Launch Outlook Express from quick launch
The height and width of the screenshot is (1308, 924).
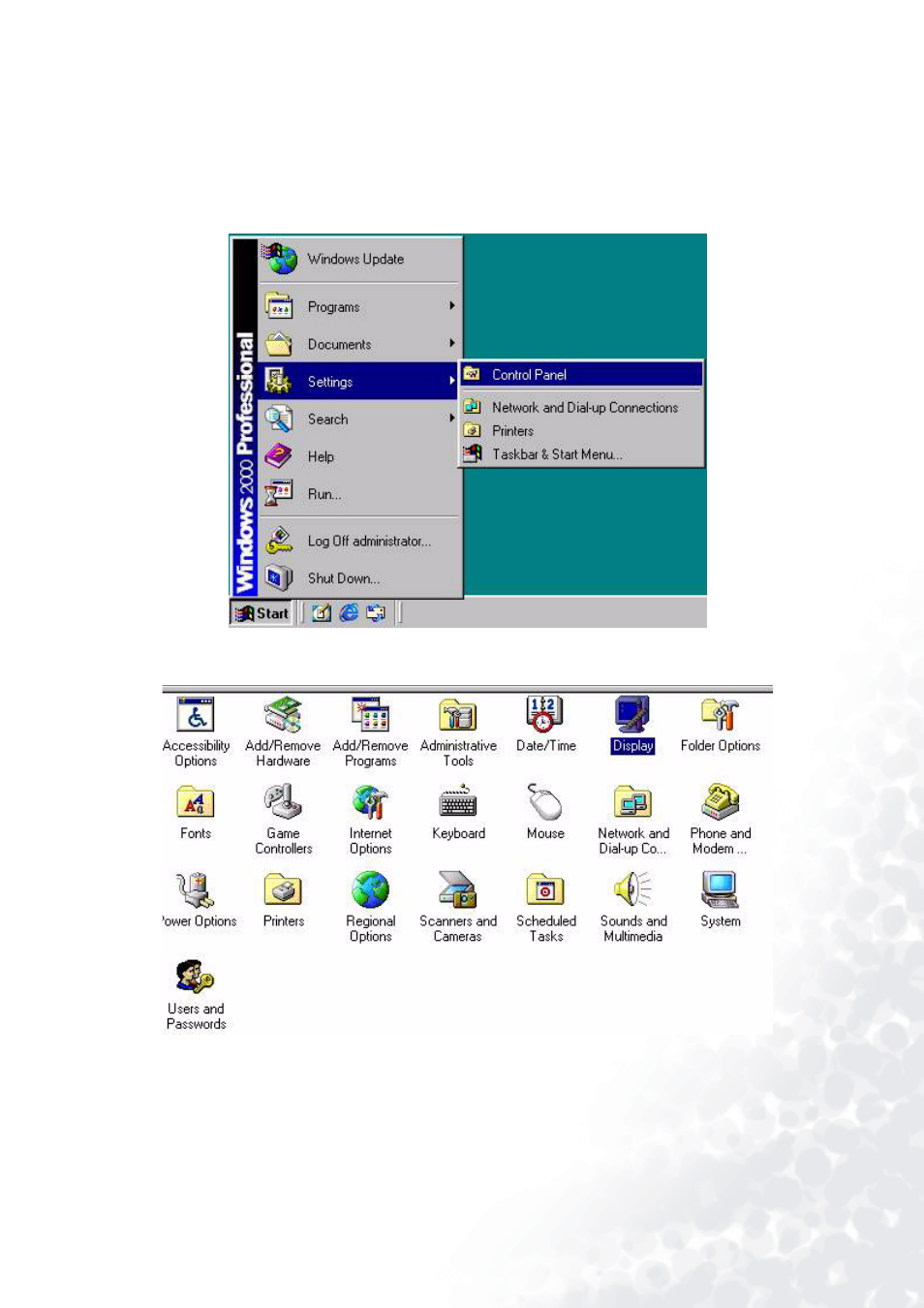coord(376,612)
